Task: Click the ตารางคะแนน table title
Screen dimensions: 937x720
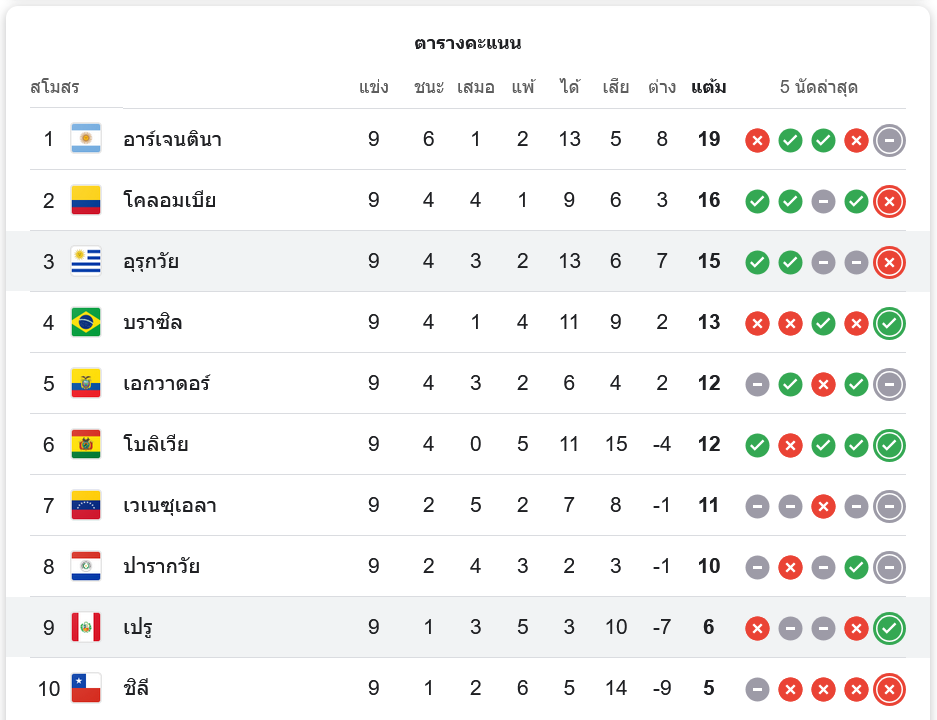Action: pyautogui.click(x=467, y=43)
